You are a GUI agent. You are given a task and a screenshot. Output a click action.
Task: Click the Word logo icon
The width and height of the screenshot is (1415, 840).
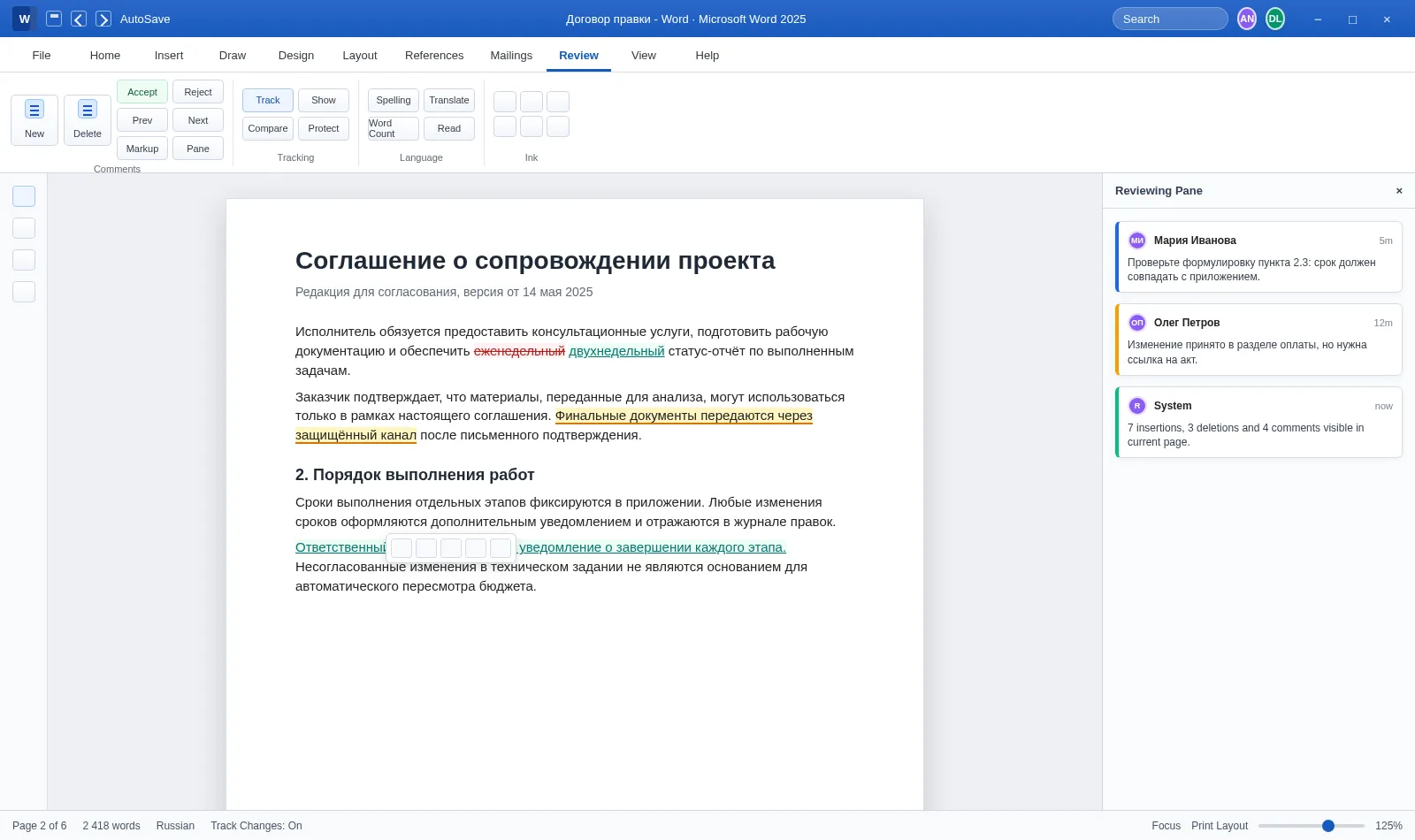25,19
